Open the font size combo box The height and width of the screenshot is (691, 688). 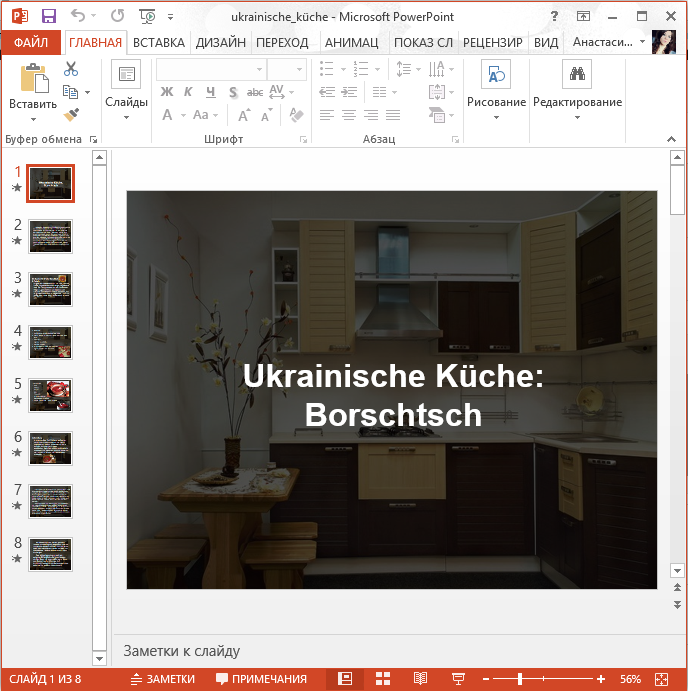coord(287,70)
